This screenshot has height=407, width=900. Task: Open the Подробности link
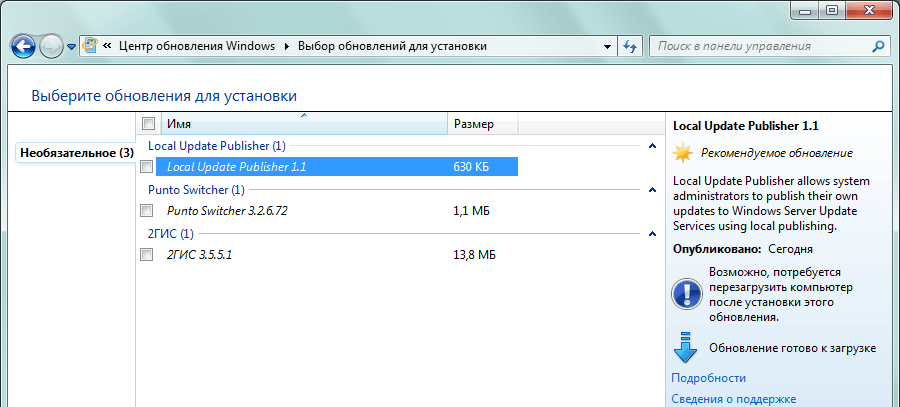point(708,378)
